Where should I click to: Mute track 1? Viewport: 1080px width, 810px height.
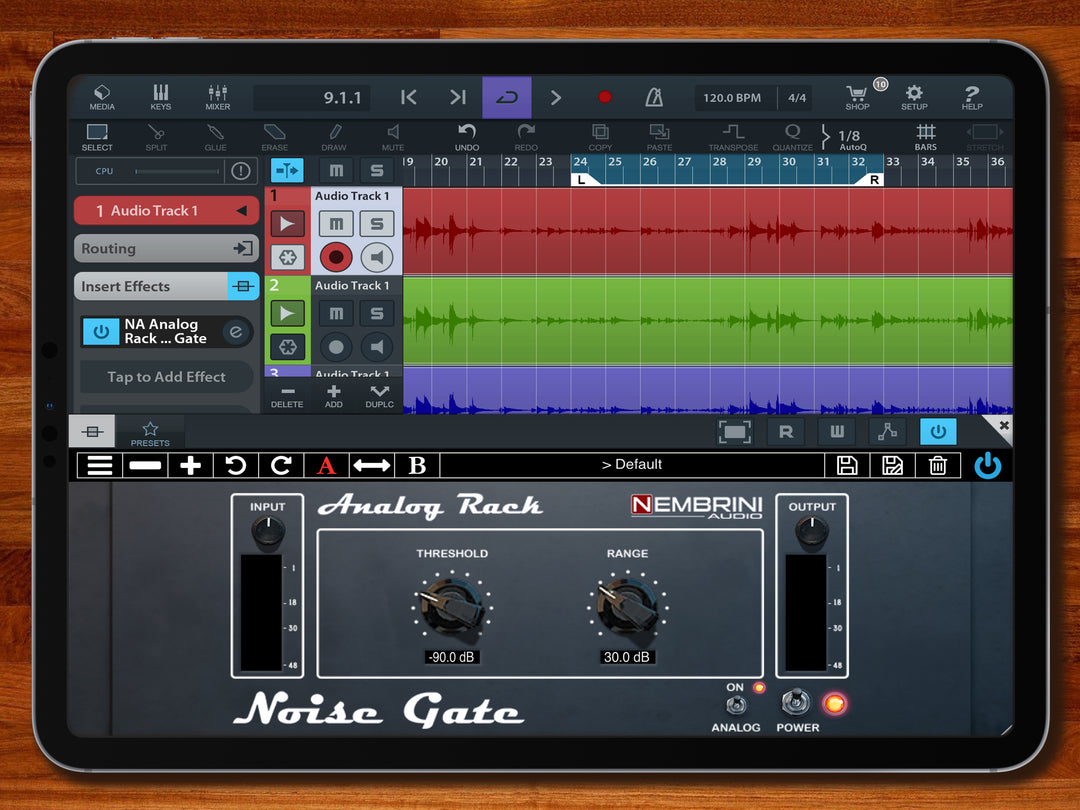[336, 224]
